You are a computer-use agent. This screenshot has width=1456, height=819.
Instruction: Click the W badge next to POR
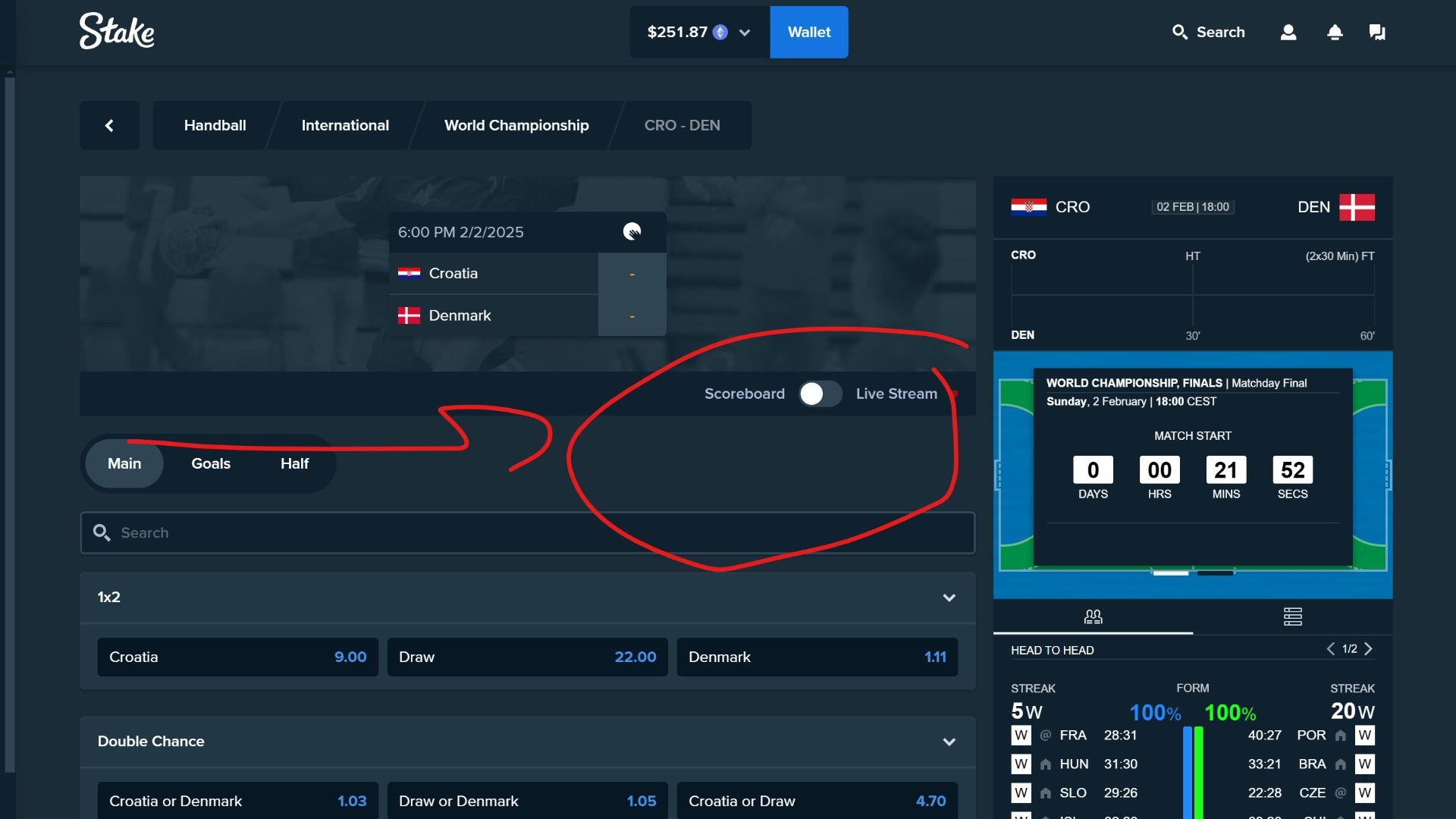tap(1365, 735)
